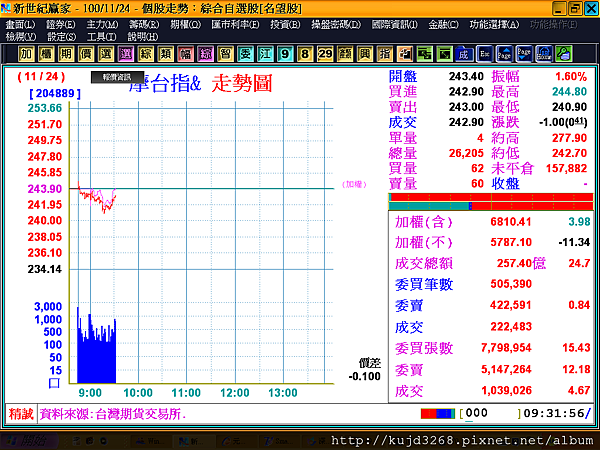Click the 未平倉 value 157,882
This screenshot has height=450, width=600.
click(x=566, y=168)
